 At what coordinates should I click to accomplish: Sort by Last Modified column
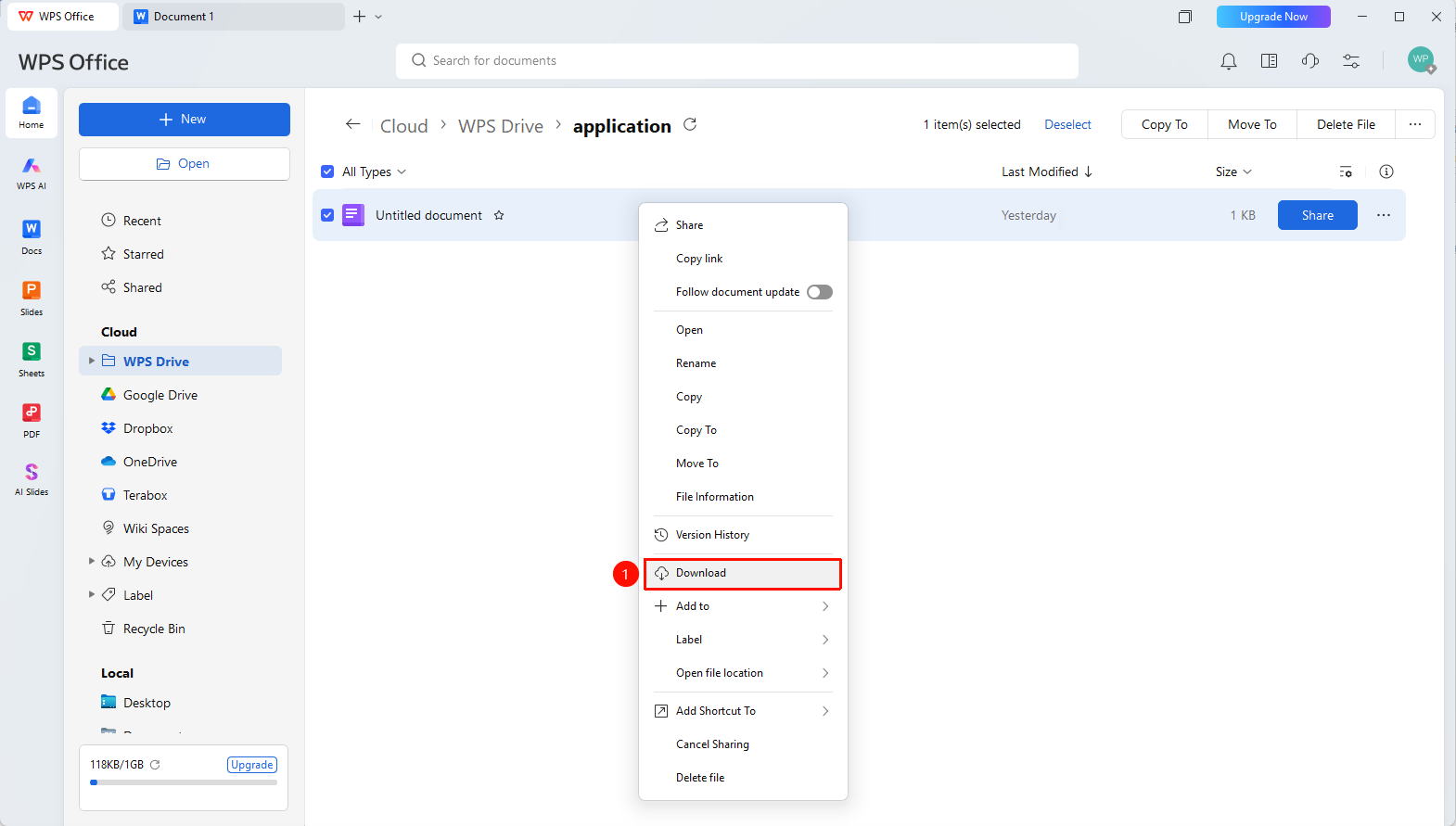pyautogui.click(x=1047, y=172)
